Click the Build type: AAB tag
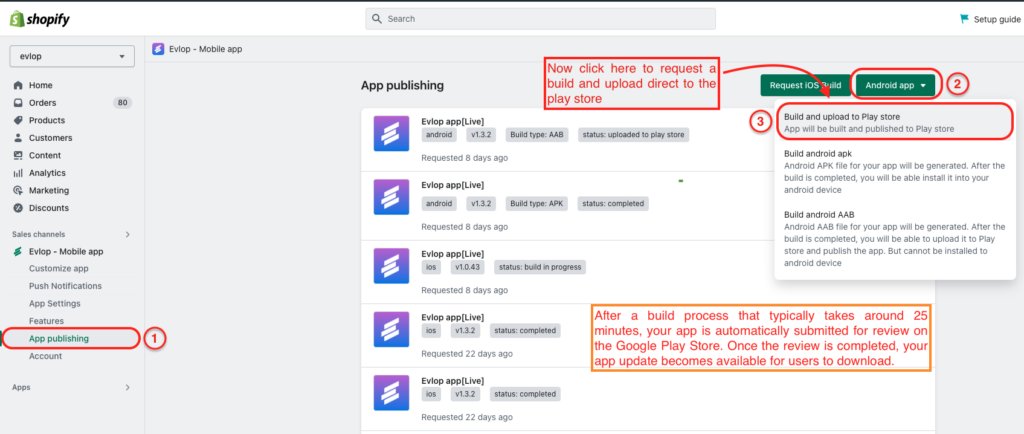1024x434 pixels. click(x=538, y=135)
